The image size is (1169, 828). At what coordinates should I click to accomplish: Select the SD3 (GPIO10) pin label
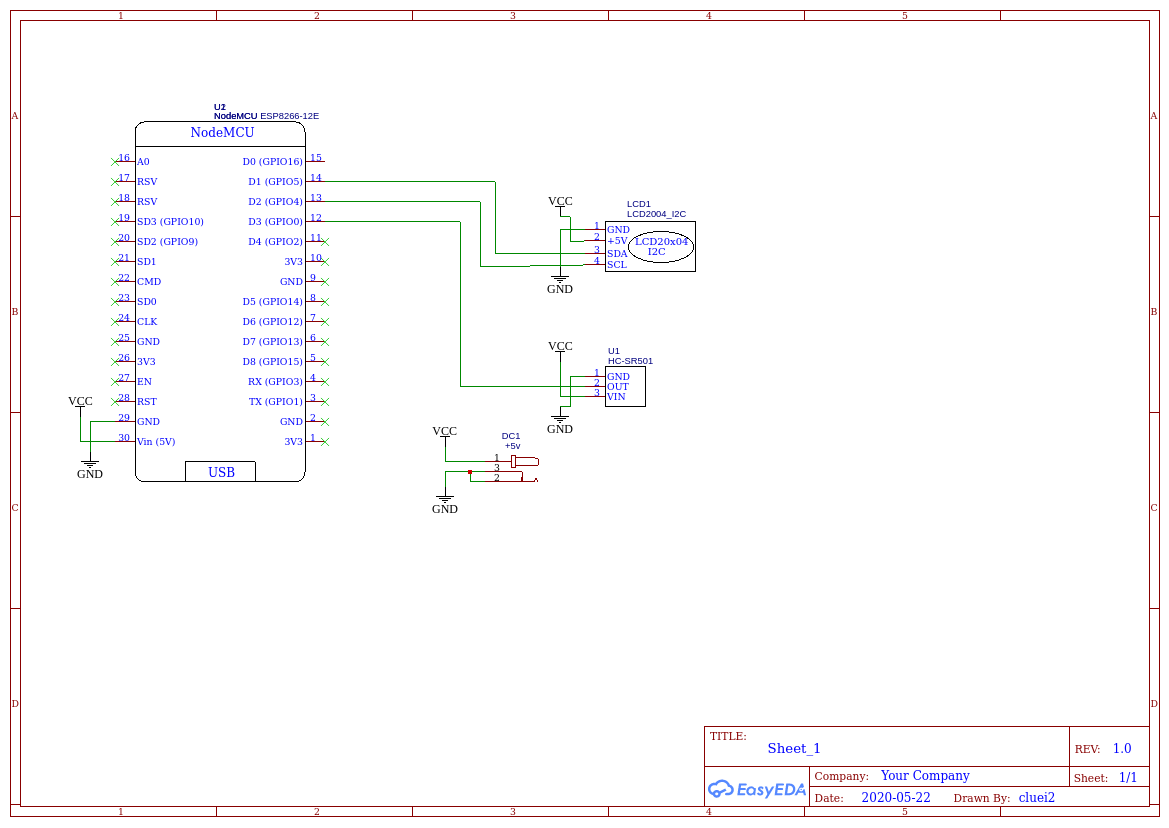[x=170, y=222]
